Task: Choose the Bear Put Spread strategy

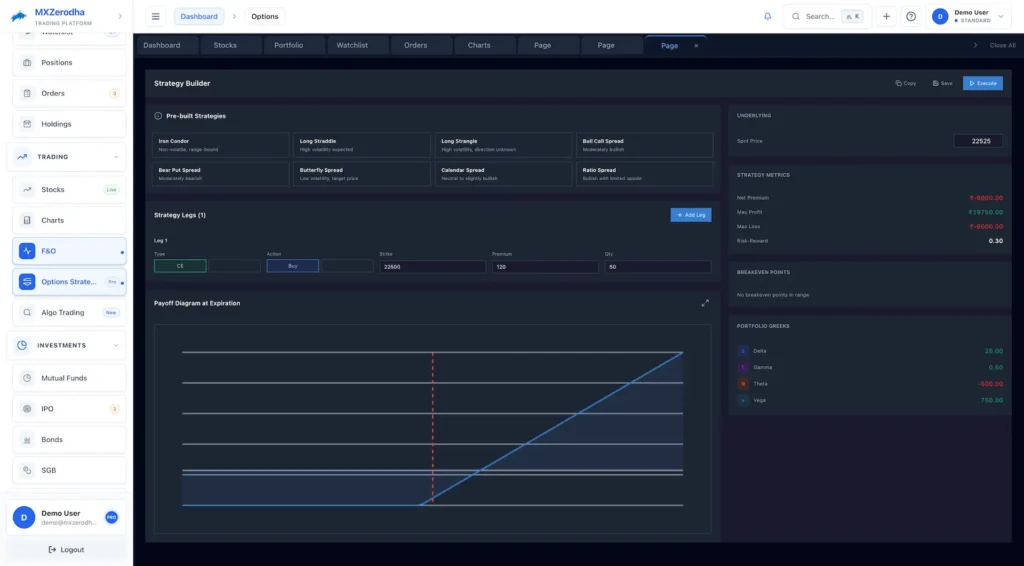Action: [221, 174]
